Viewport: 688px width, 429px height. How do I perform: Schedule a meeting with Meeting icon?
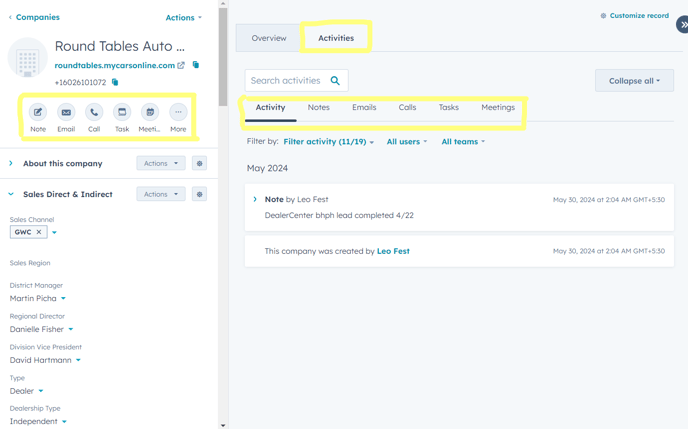pyautogui.click(x=150, y=112)
